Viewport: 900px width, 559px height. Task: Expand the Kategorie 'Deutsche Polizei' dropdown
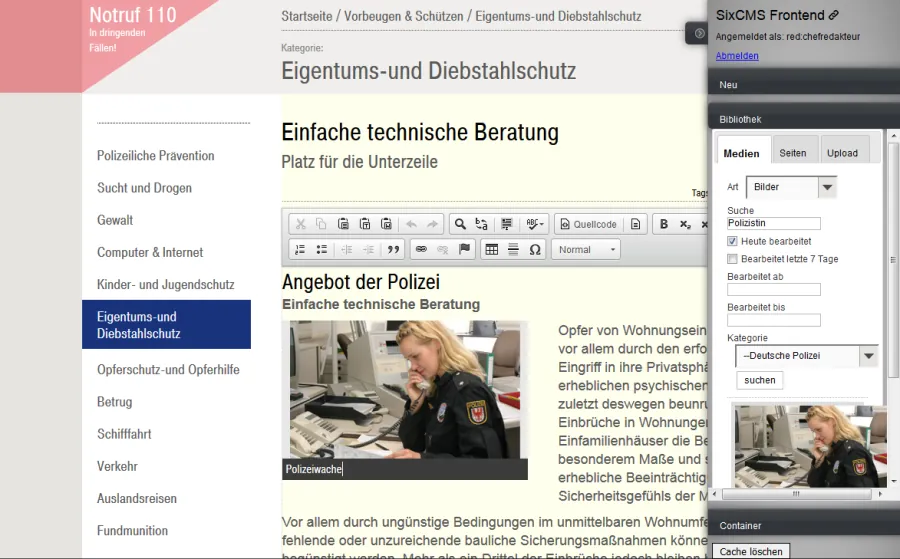coord(868,356)
